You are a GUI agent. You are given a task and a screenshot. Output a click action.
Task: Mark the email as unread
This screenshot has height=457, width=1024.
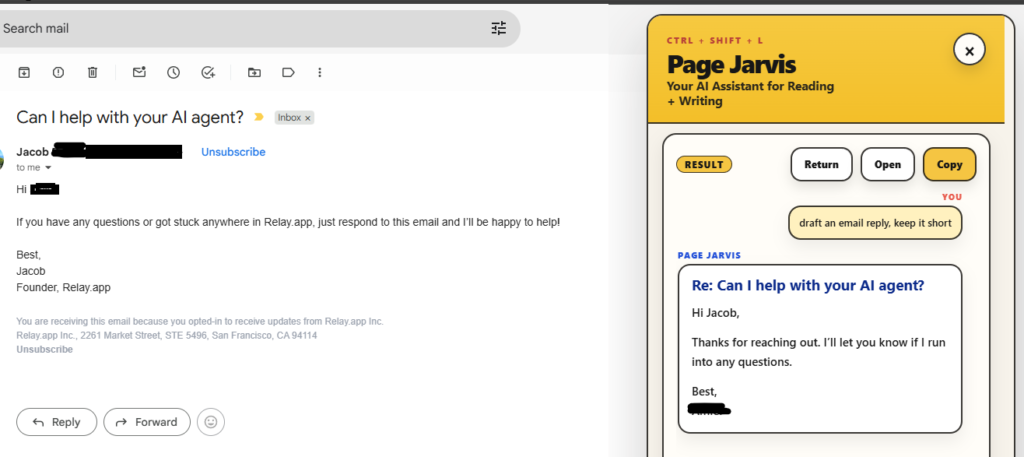[x=139, y=72]
